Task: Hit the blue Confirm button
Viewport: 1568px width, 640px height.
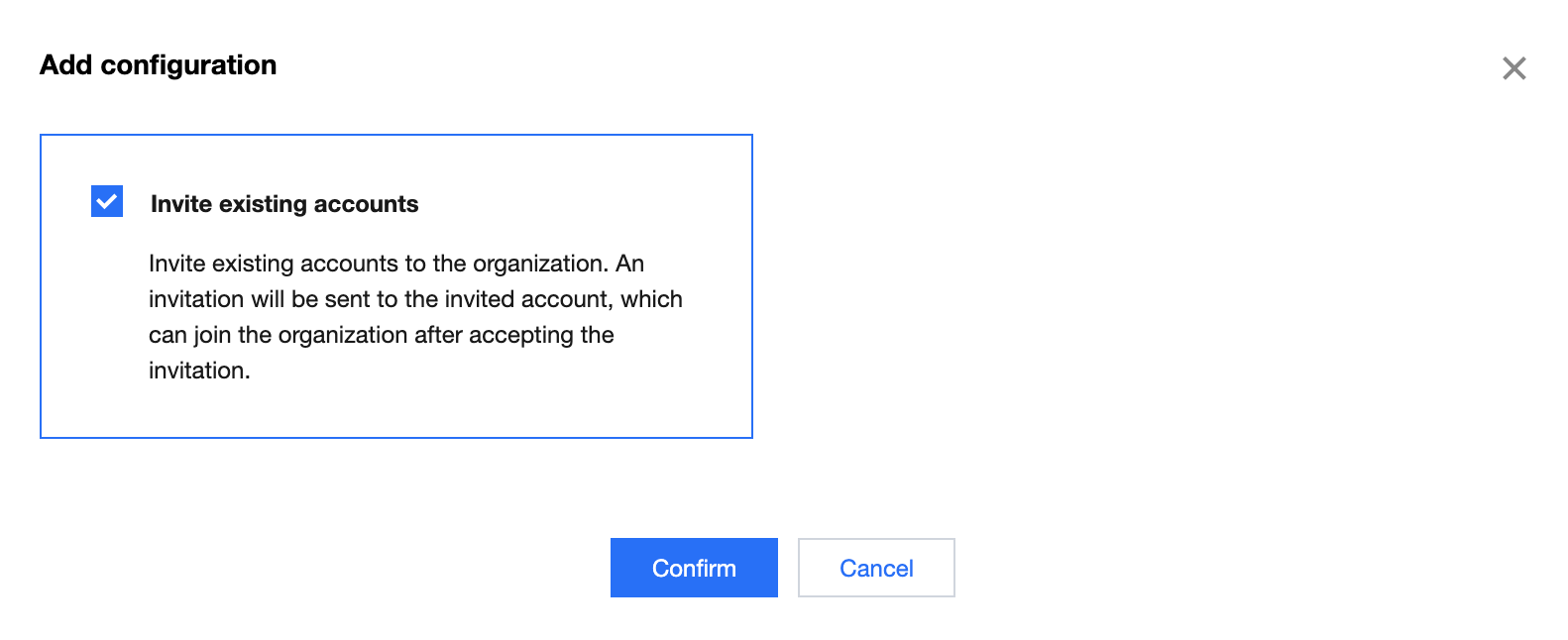Action: [x=694, y=568]
